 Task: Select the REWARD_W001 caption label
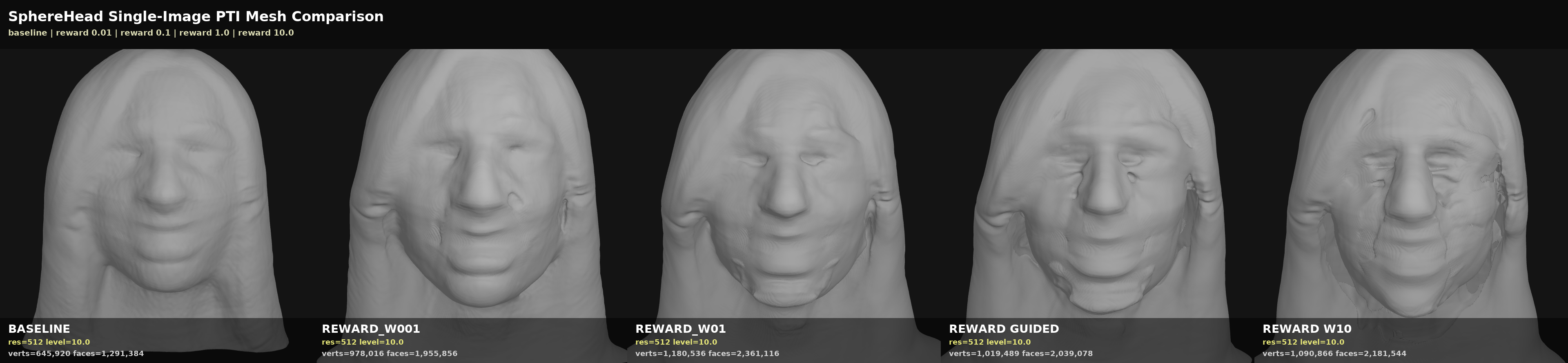click(x=371, y=329)
